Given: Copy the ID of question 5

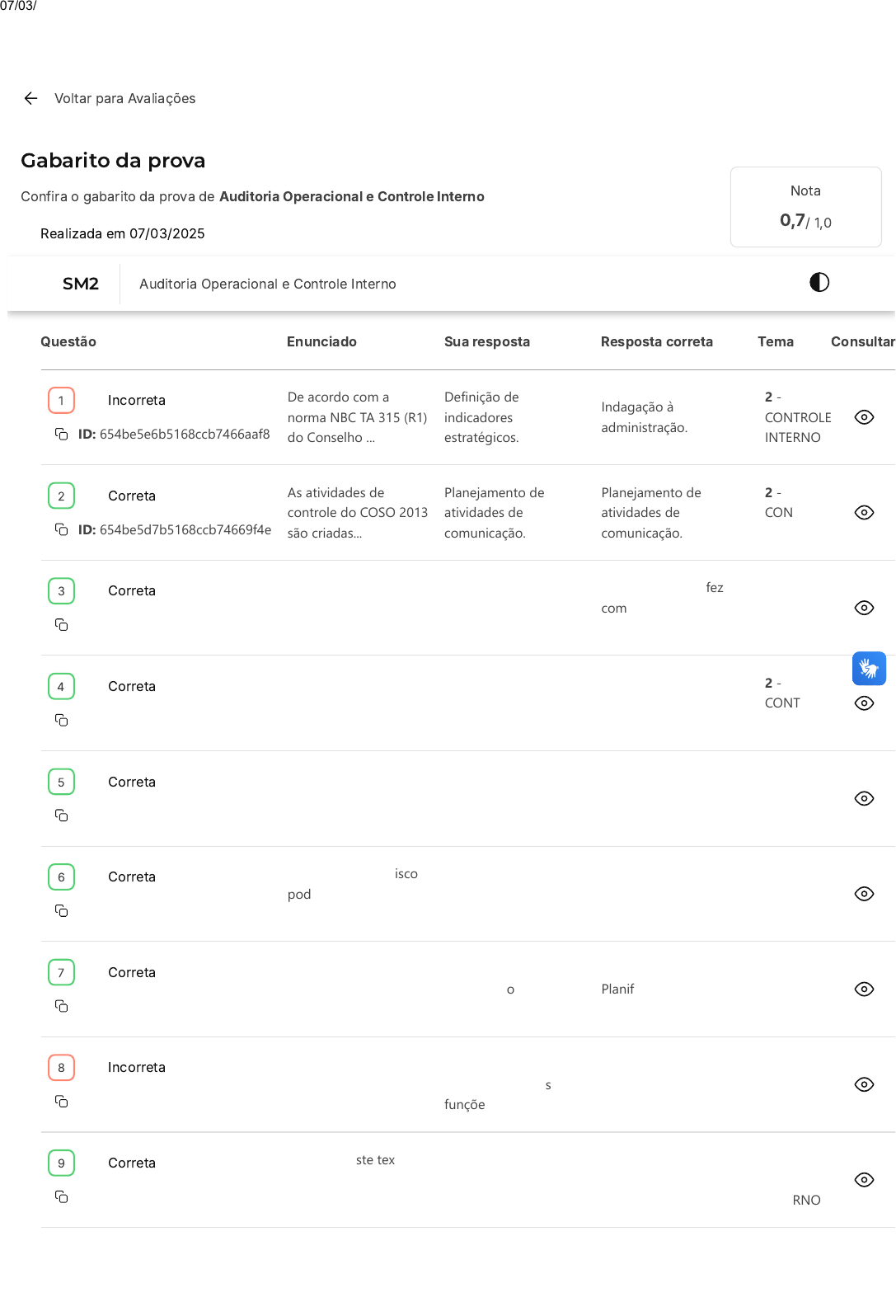Looking at the screenshot, I should pyautogui.click(x=61, y=815).
